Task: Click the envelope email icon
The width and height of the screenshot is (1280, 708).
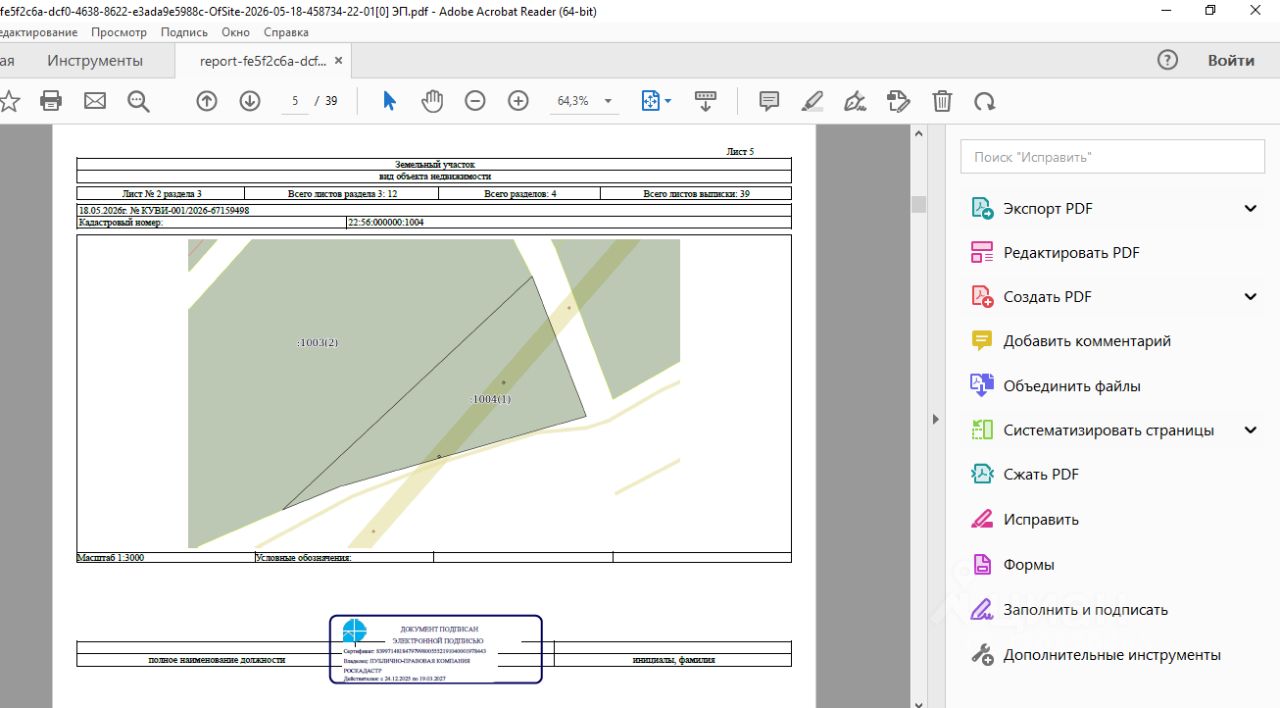Action: click(x=95, y=101)
